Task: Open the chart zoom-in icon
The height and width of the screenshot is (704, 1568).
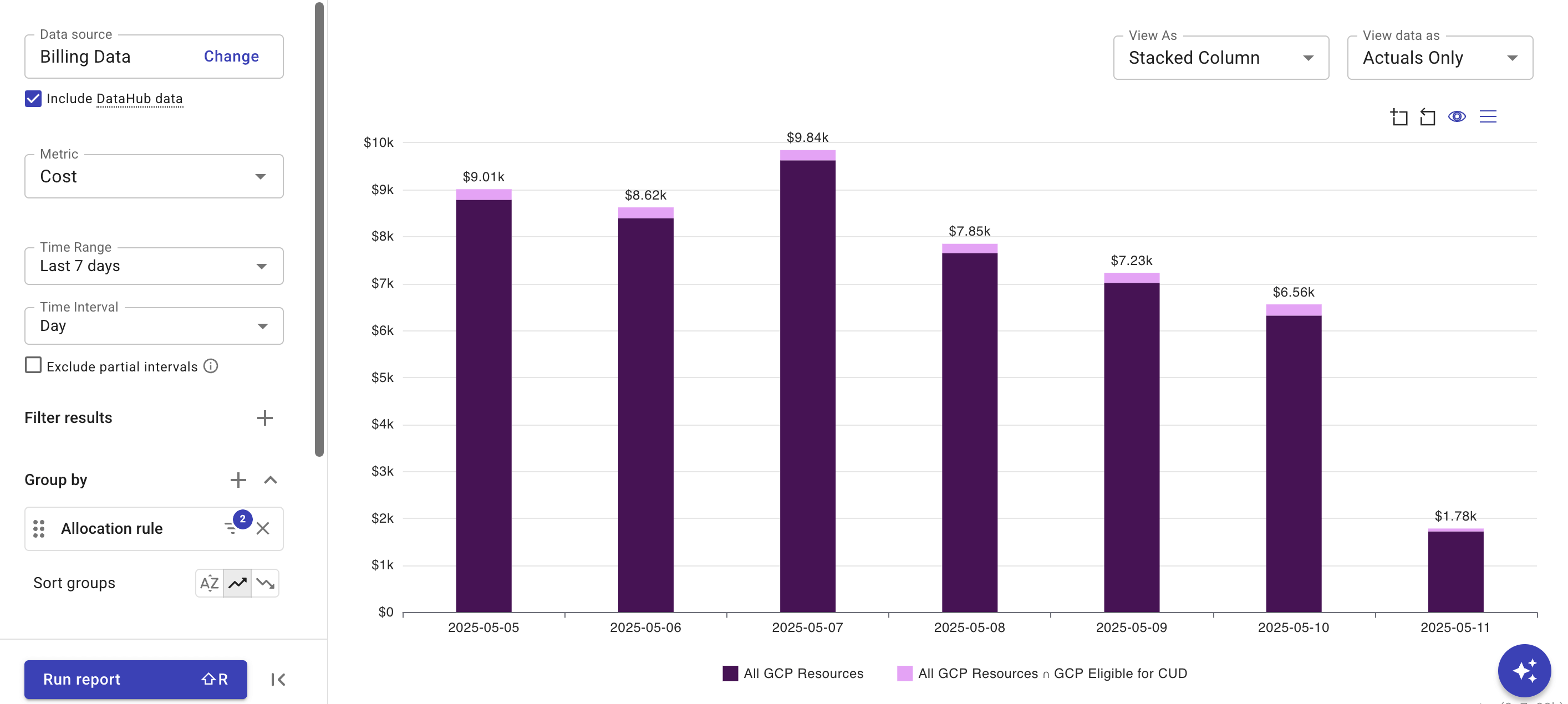Action: pyautogui.click(x=1399, y=116)
